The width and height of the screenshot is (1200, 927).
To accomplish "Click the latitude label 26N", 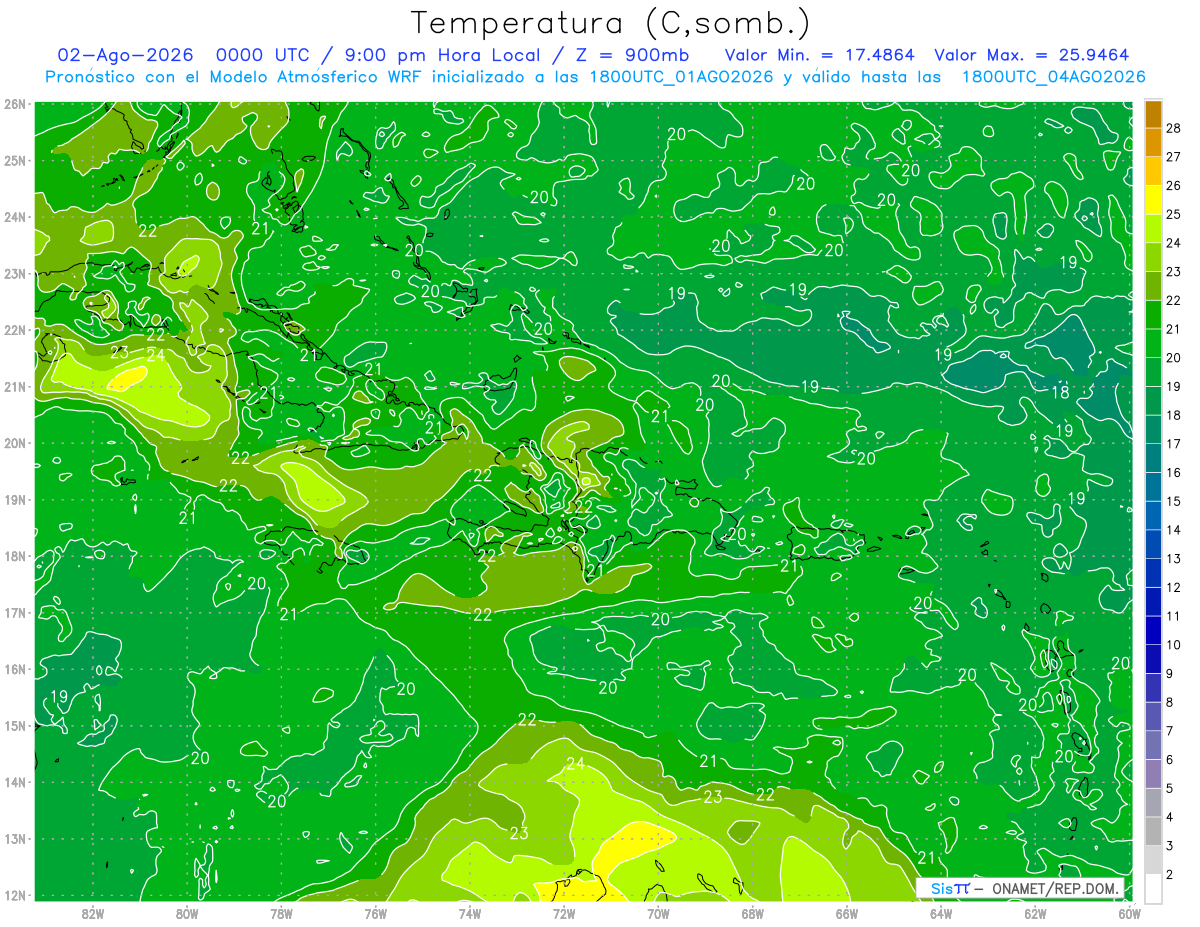I will (15, 104).
